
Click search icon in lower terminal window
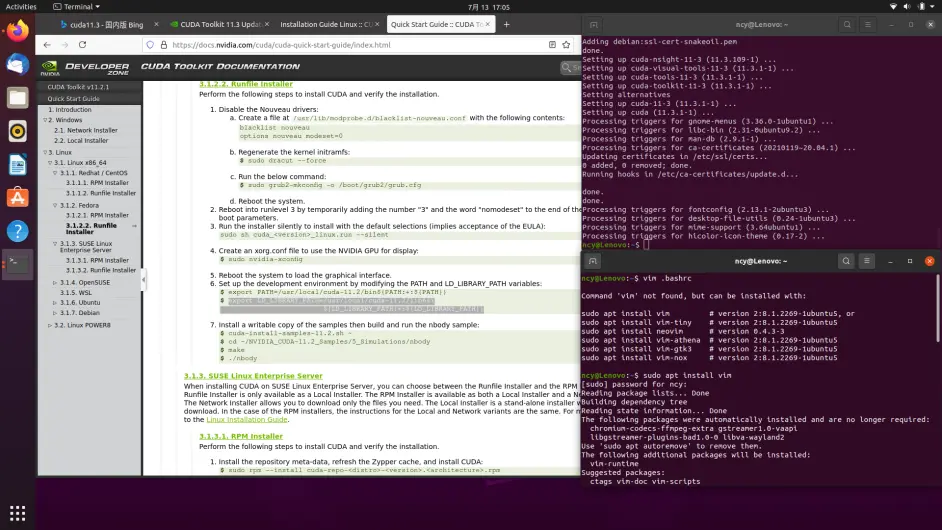pos(846,261)
